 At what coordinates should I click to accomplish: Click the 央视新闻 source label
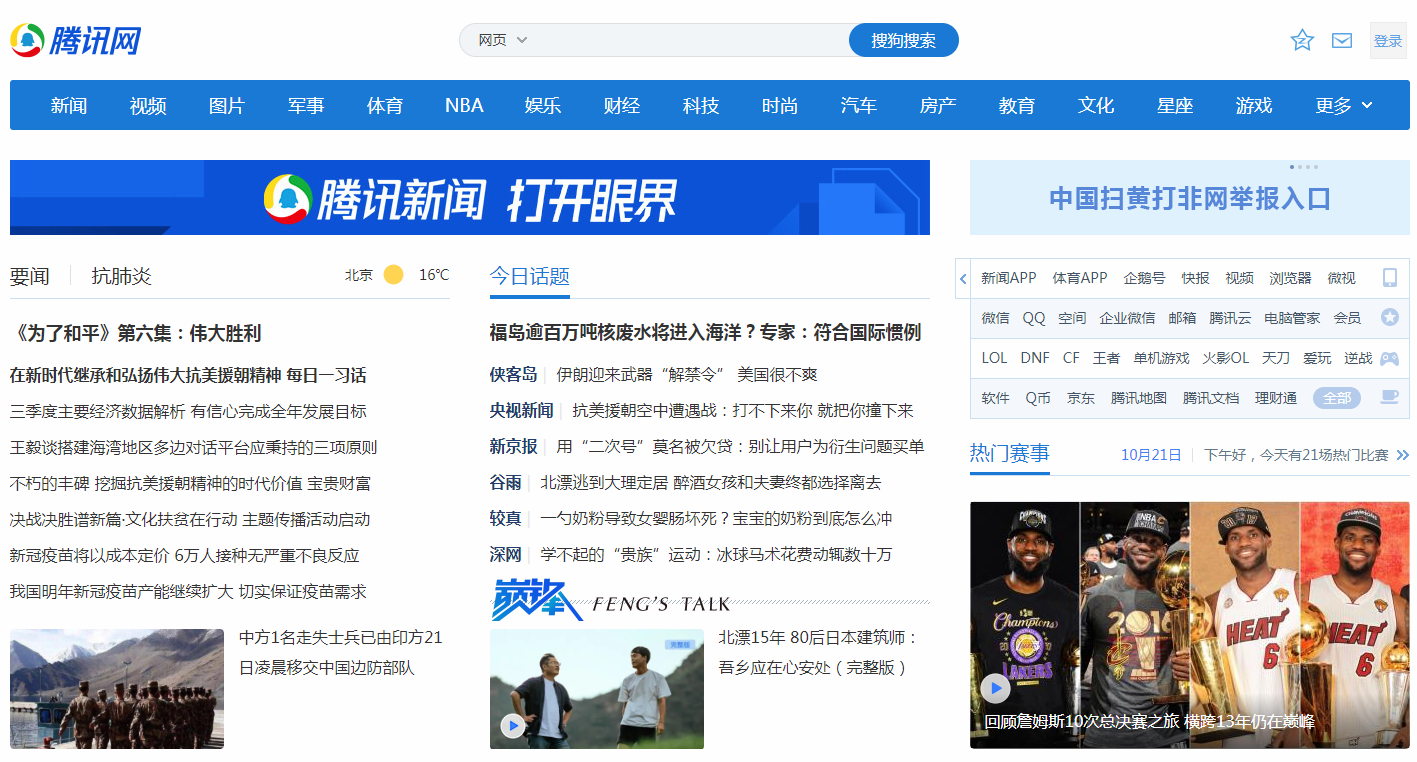(521, 410)
